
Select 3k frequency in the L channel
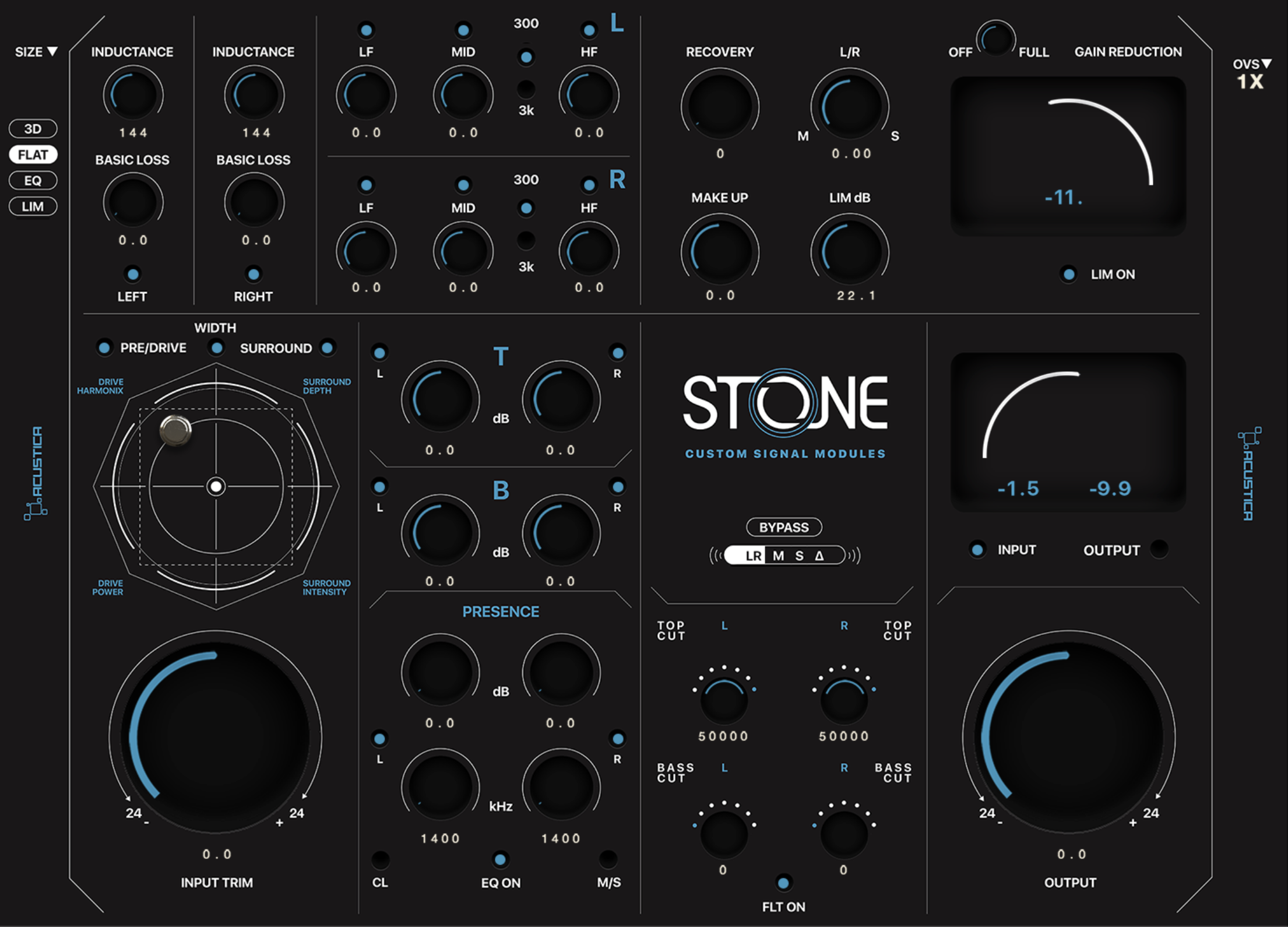click(526, 89)
